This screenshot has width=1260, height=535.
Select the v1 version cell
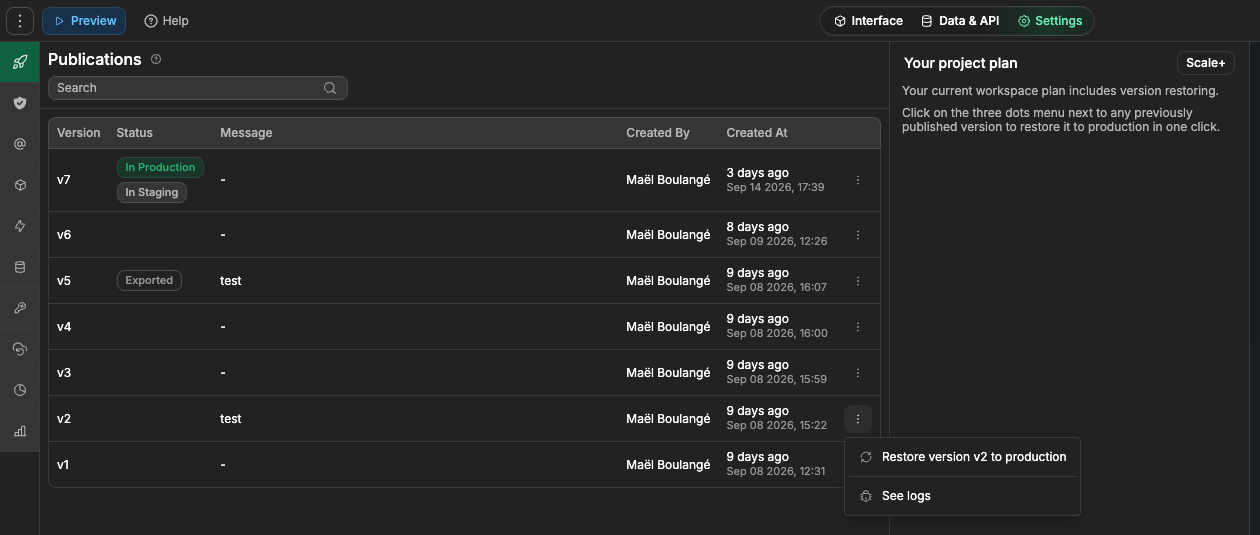point(64,465)
